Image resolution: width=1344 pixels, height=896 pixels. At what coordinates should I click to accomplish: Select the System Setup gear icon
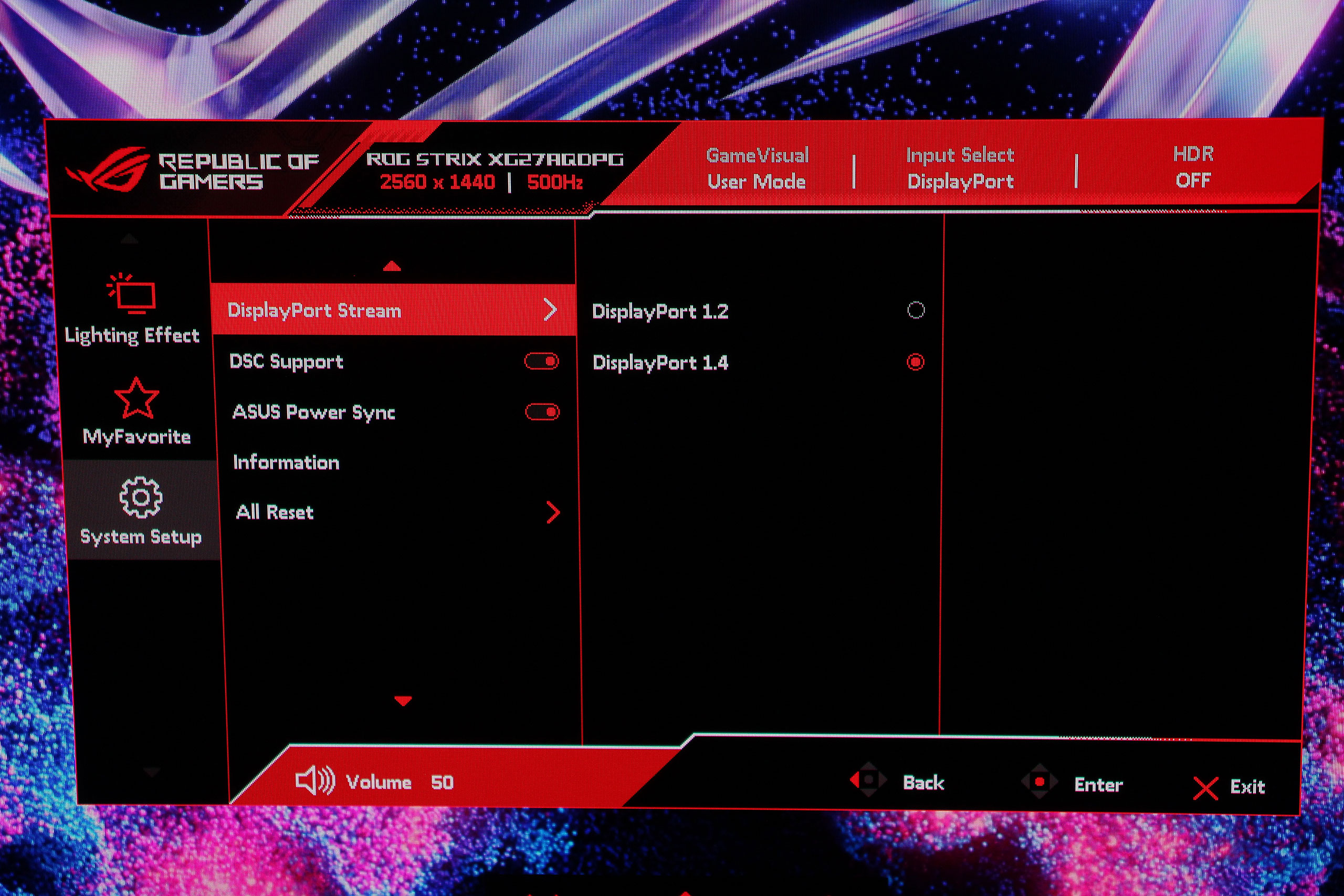(141, 497)
